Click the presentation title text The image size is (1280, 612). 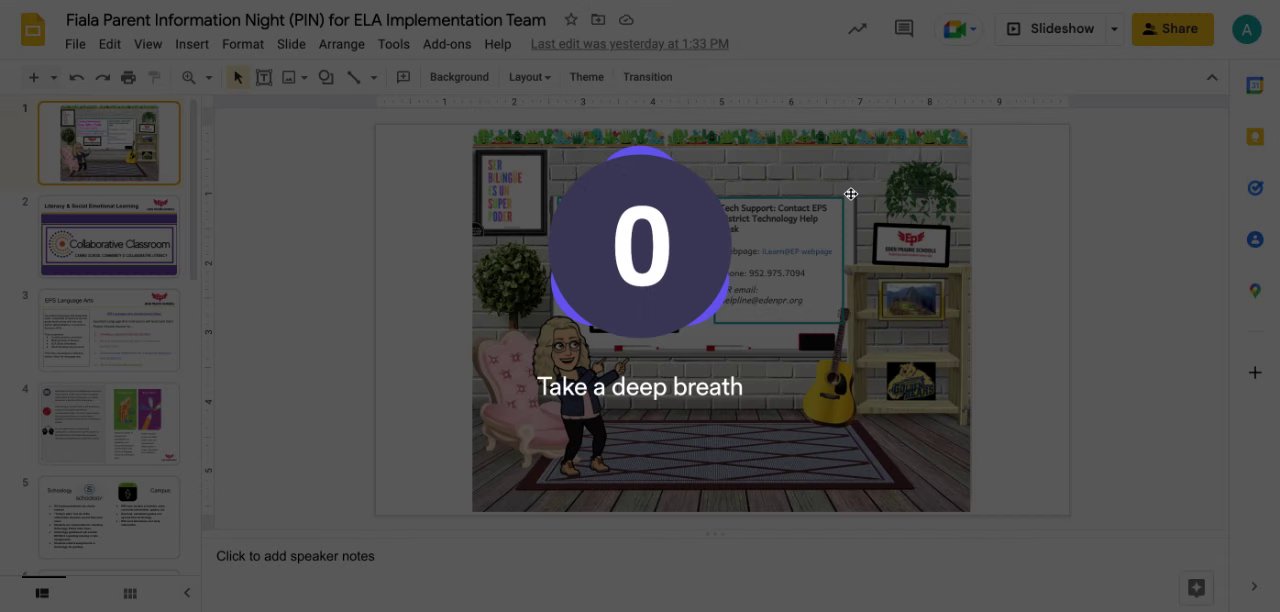pyautogui.click(x=306, y=19)
